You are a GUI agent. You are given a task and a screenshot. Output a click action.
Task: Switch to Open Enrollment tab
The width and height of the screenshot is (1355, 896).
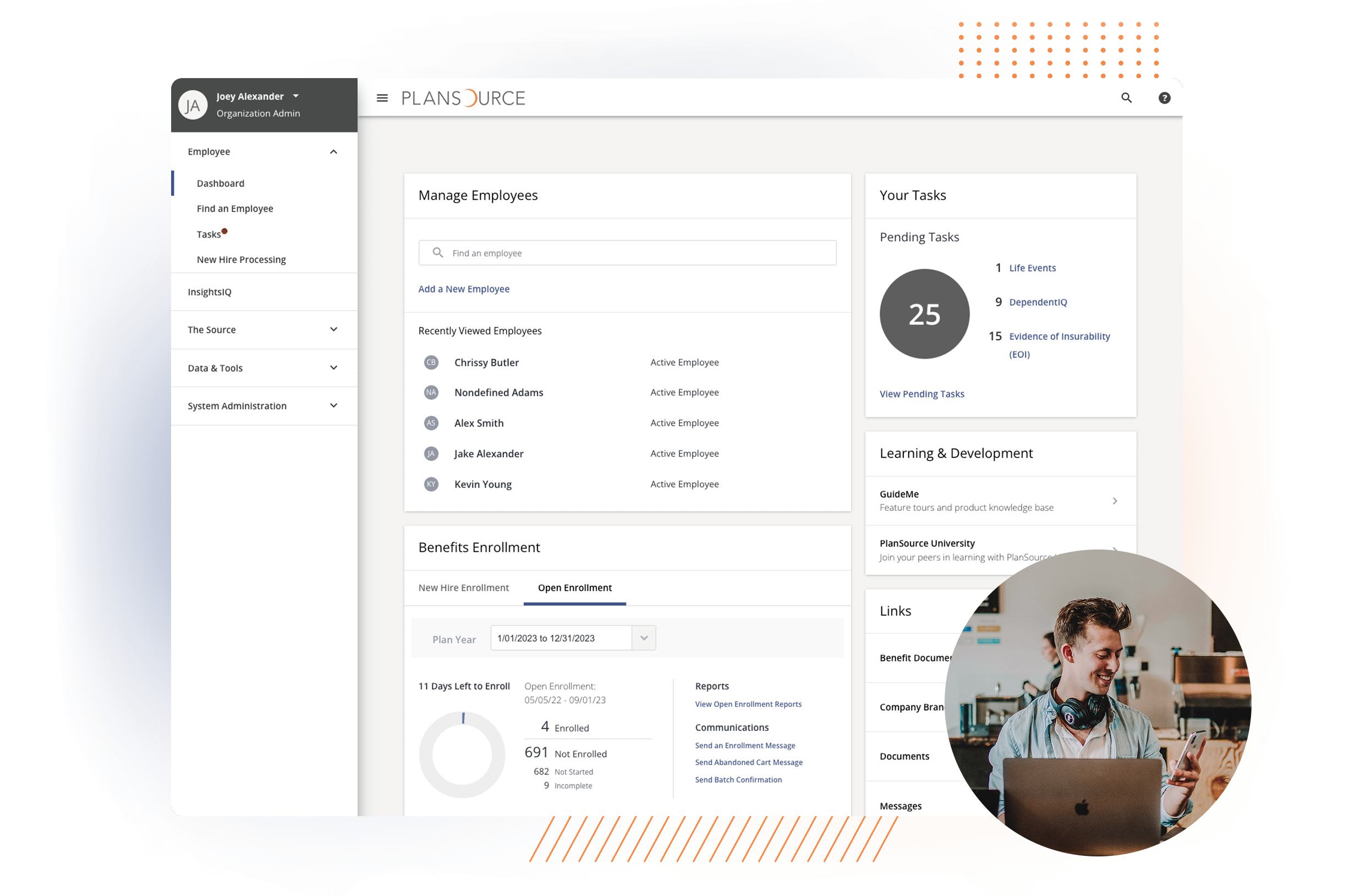[x=575, y=587]
